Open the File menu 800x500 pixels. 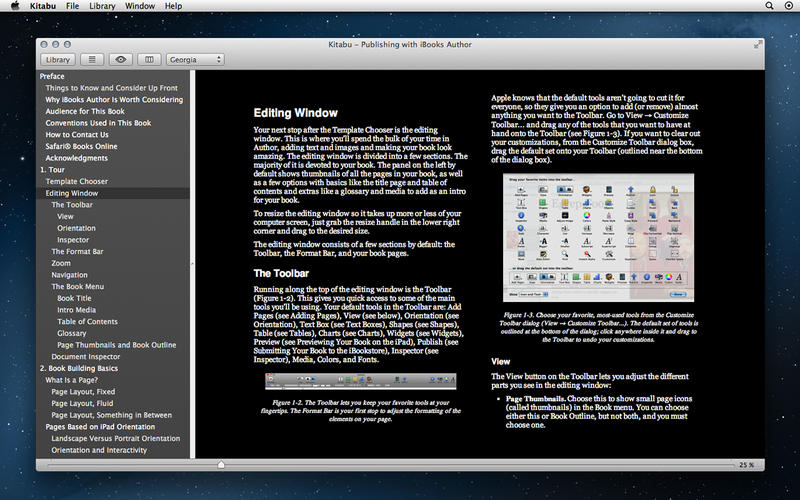72,6
